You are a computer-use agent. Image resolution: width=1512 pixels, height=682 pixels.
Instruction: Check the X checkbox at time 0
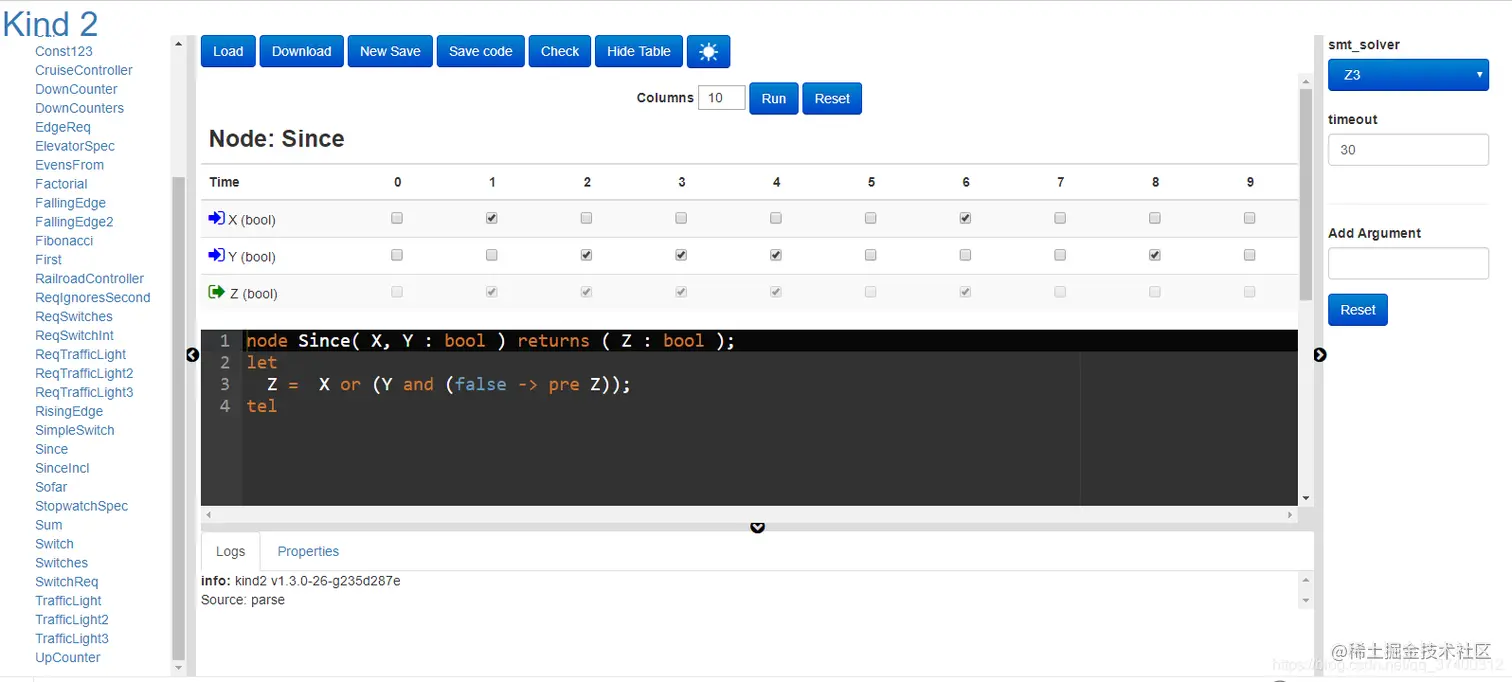[x=397, y=218]
